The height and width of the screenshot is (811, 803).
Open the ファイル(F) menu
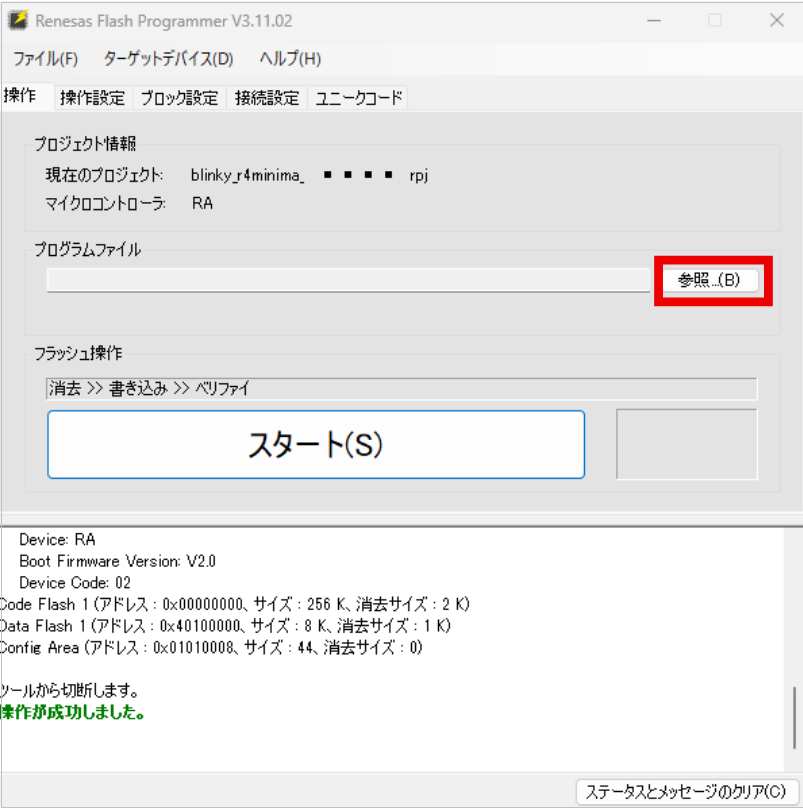pyautogui.click(x=45, y=59)
